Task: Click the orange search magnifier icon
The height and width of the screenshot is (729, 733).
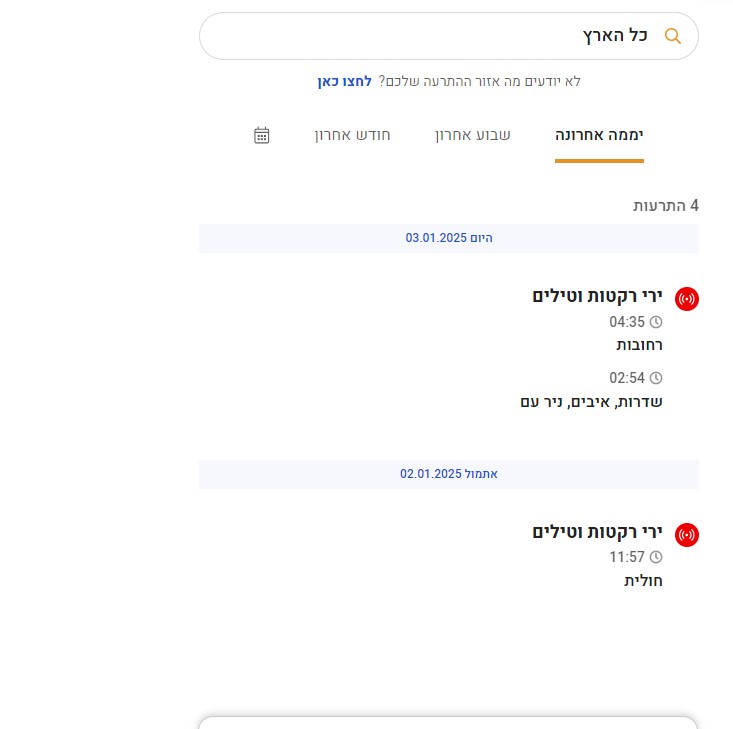Action: point(673,36)
